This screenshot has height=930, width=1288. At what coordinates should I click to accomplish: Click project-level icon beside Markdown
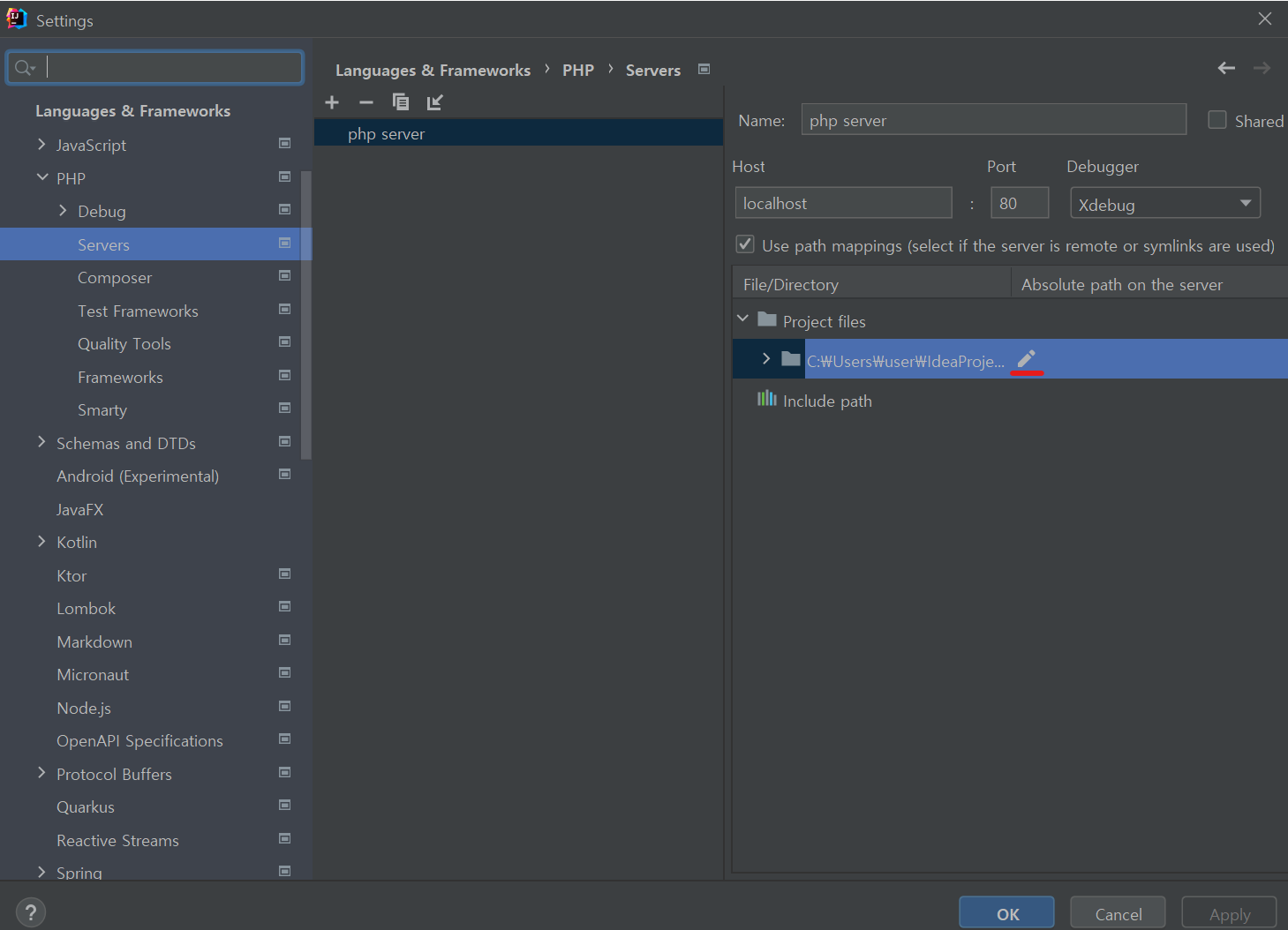(x=284, y=640)
